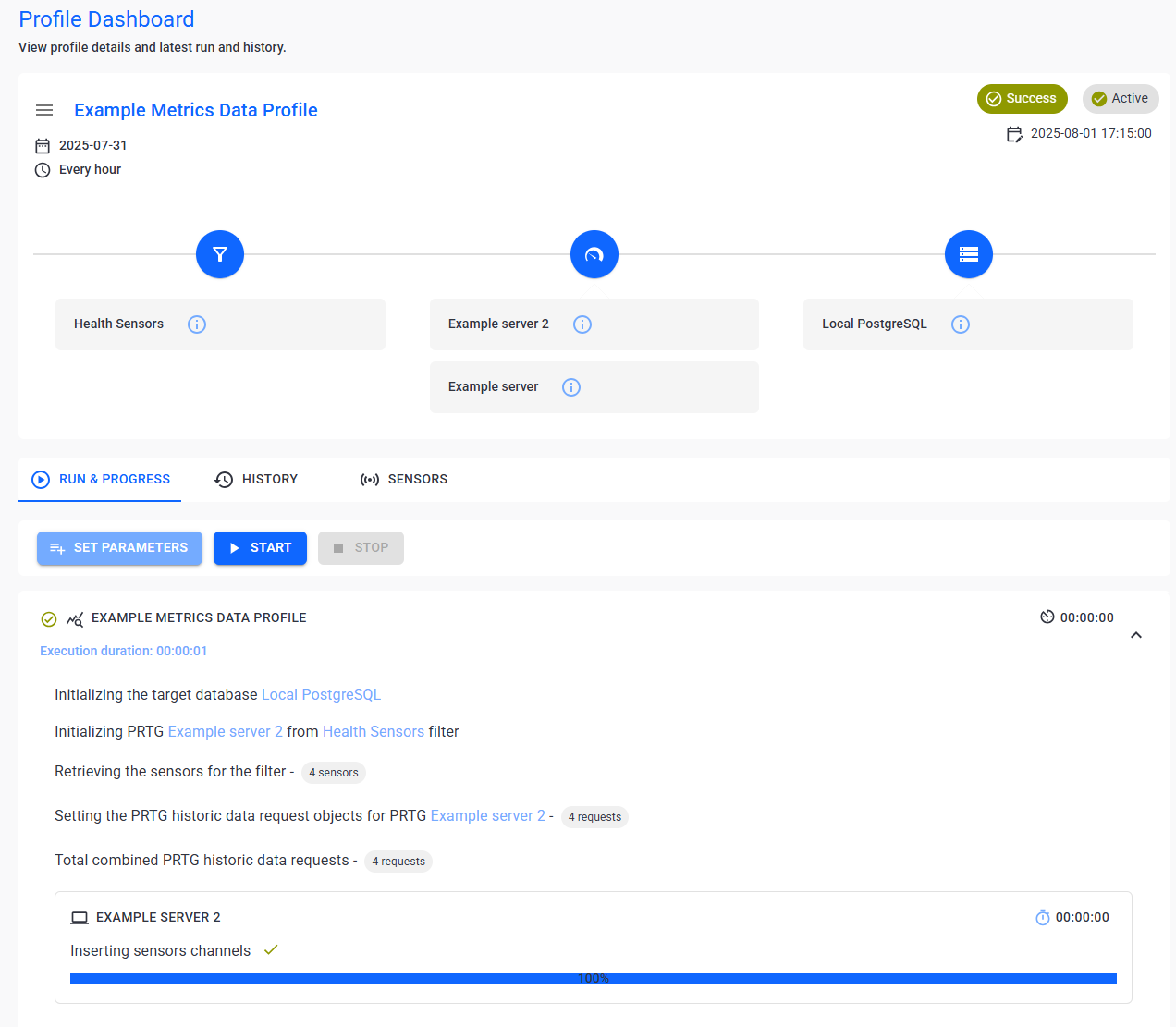Click the stopwatch icon in Example Server 2 card
Image resolution: width=1176 pixels, height=1027 pixels.
pyautogui.click(x=1043, y=917)
